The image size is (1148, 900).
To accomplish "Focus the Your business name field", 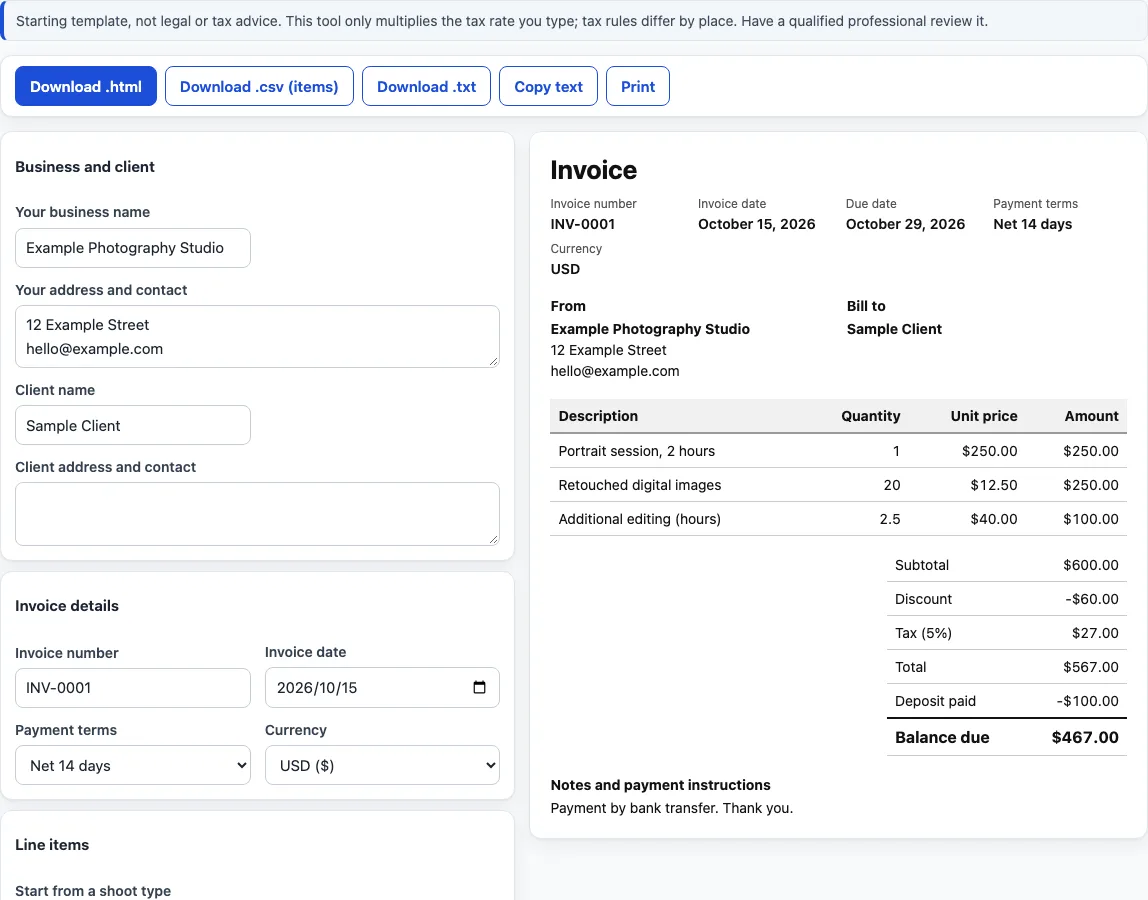I will (x=133, y=248).
